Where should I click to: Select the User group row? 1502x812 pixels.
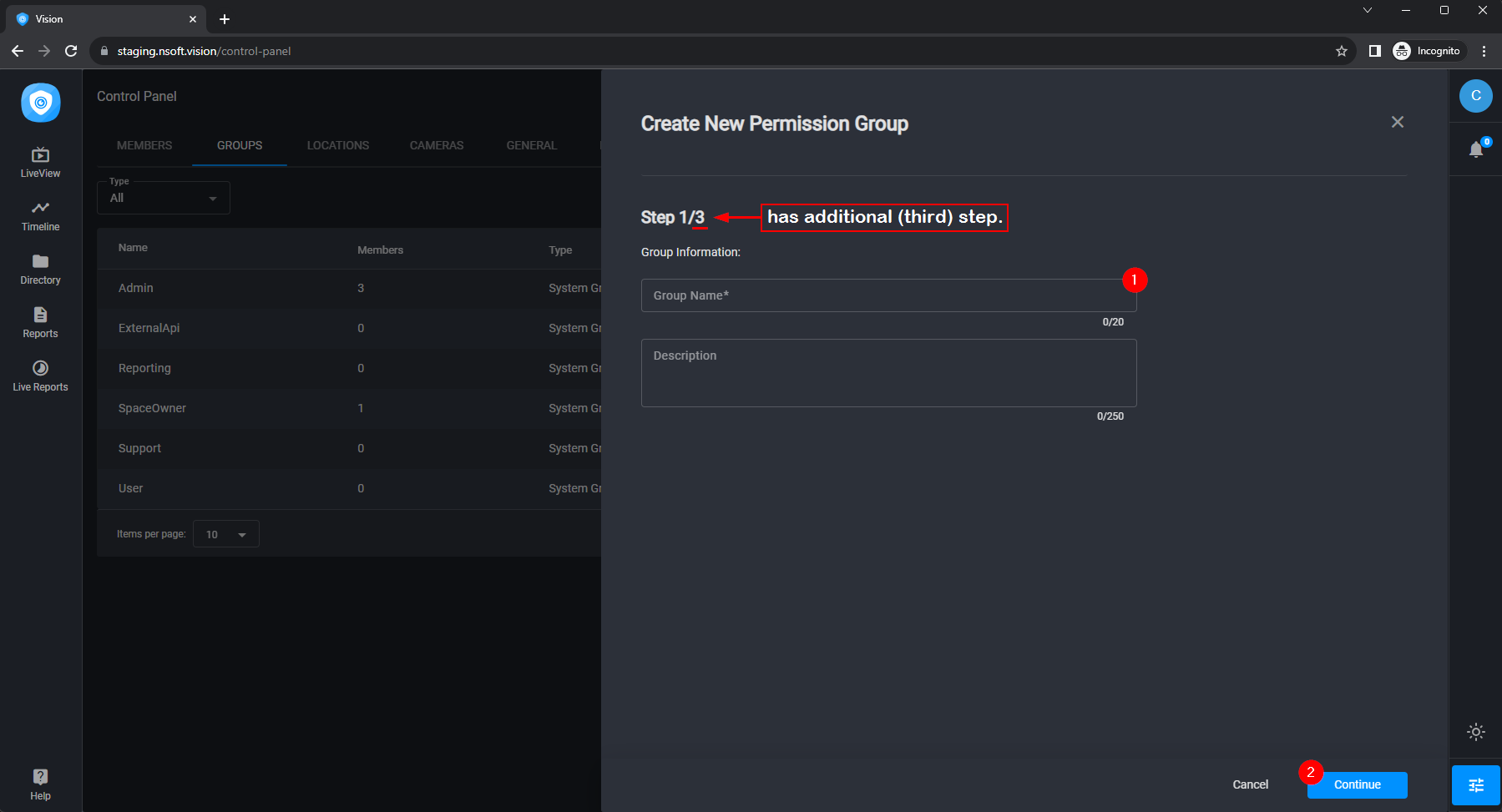349,488
